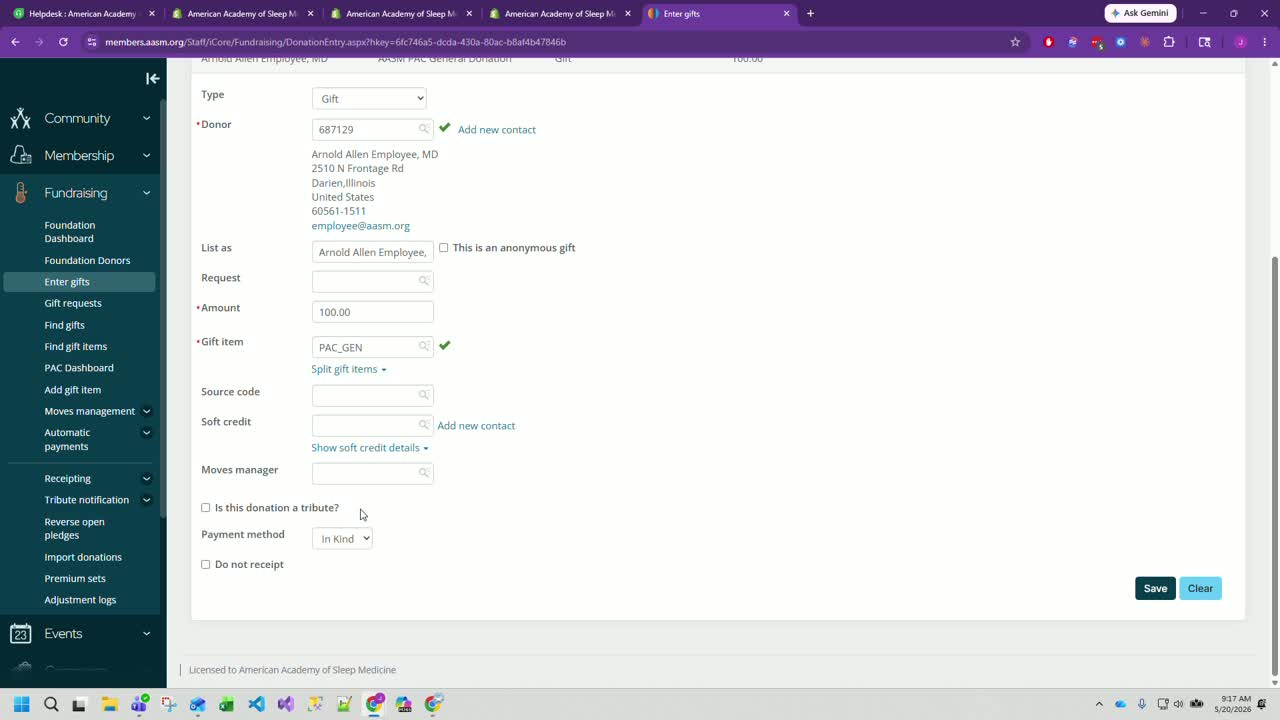Open Donor field lookup magnifier
This screenshot has height=720, width=1280.
[x=424, y=129]
